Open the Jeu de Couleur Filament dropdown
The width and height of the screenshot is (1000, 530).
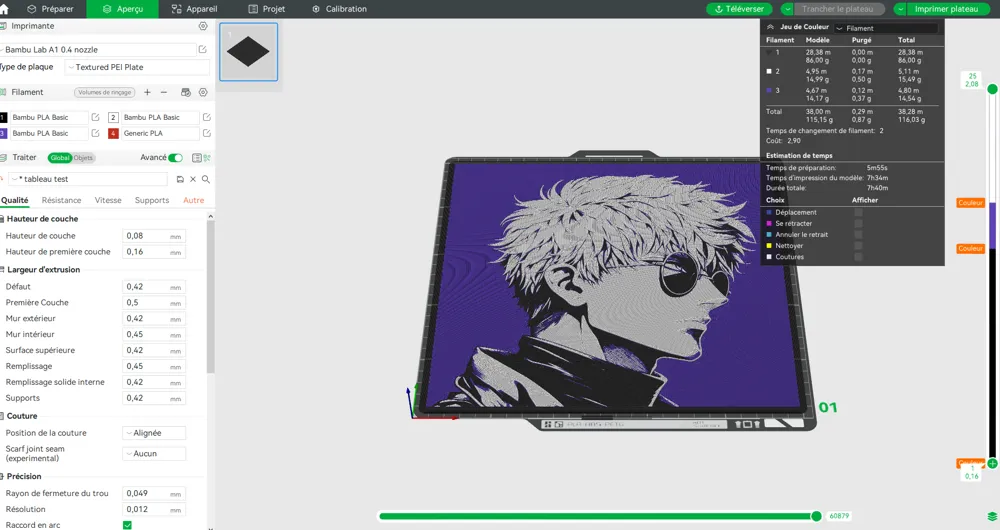[885, 28]
